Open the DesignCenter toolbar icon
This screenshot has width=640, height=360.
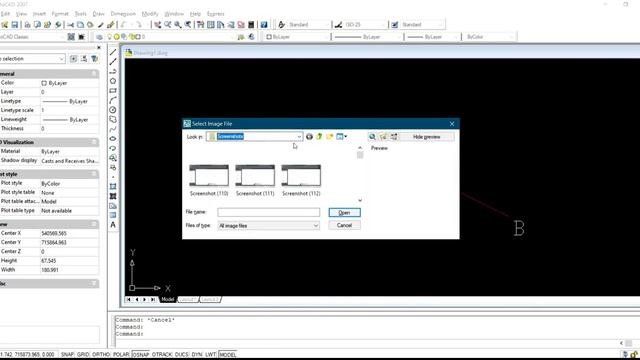[x=211, y=25]
